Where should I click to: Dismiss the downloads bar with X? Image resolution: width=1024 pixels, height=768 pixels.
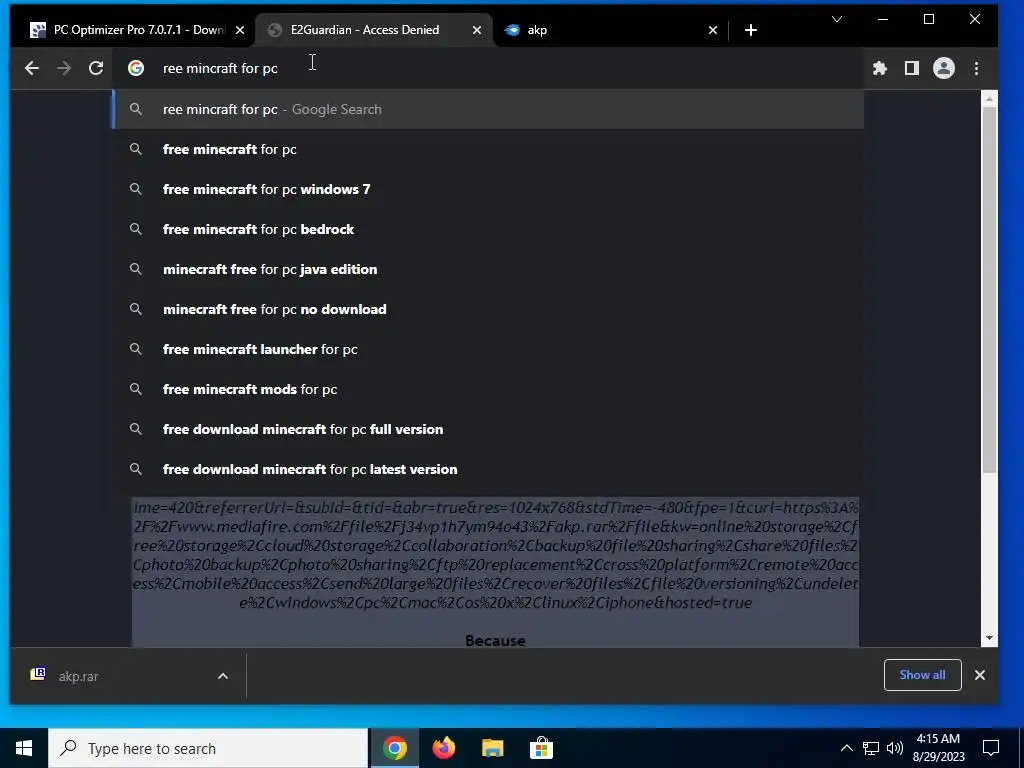(980, 675)
